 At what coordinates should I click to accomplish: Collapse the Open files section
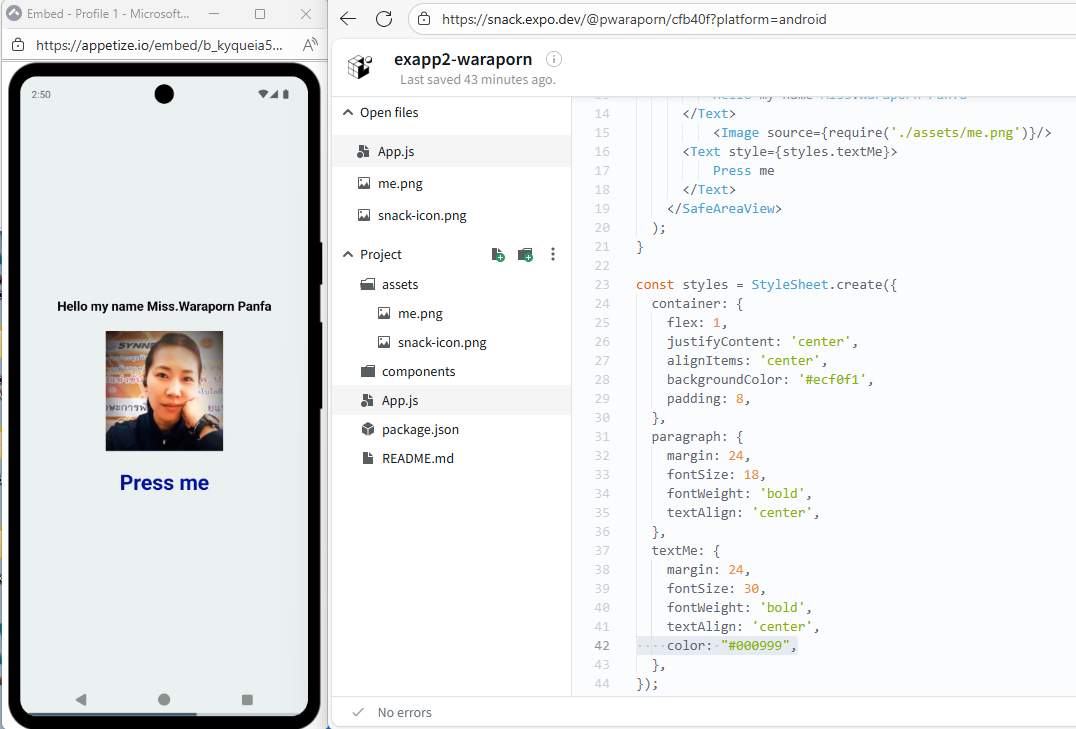point(347,113)
